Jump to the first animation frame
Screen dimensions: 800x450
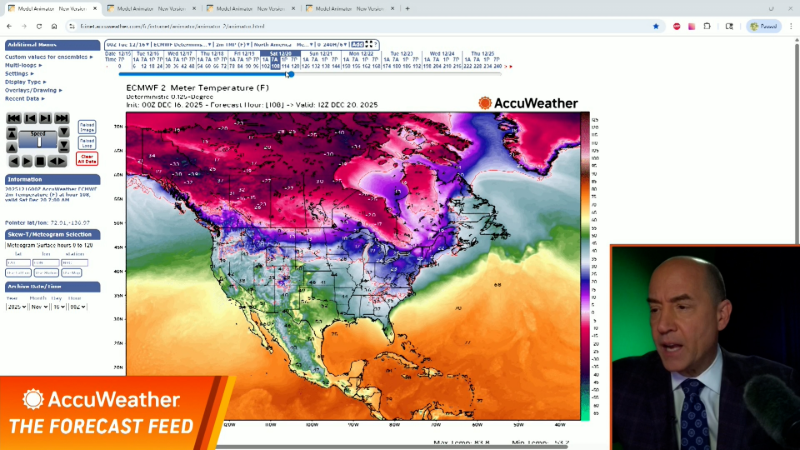(14, 118)
